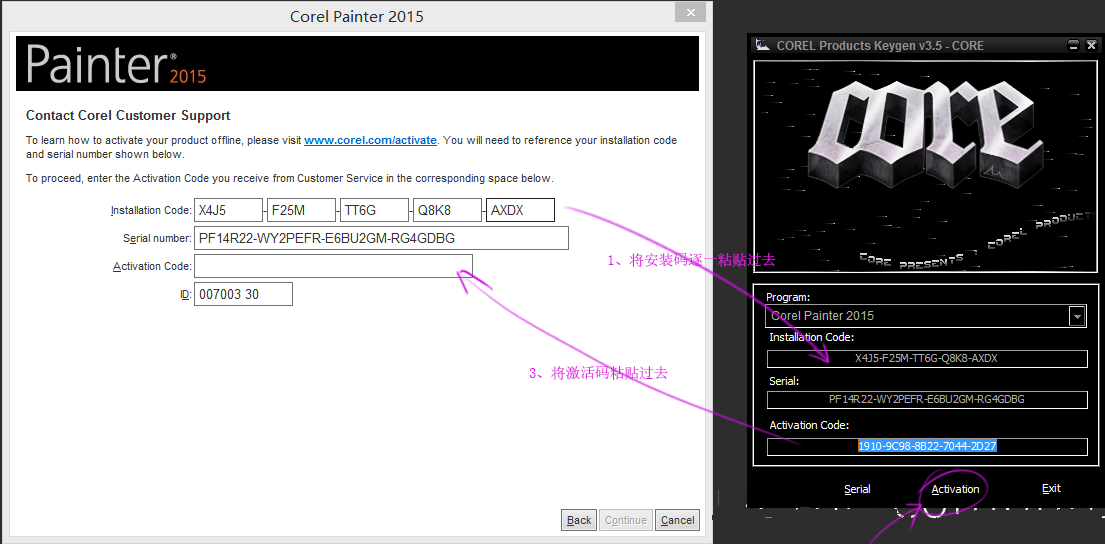This screenshot has width=1105, height=544.
Task: Click the Installation Code box F25M
Action: point(302,210)
